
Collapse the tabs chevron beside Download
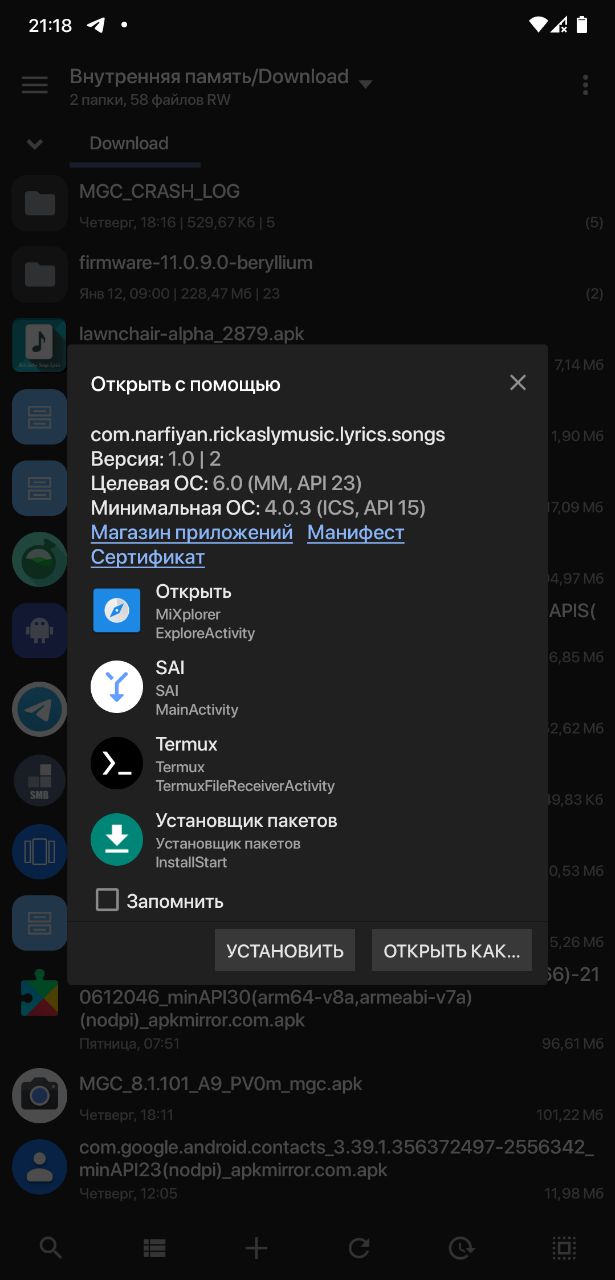tap(35, 144)
